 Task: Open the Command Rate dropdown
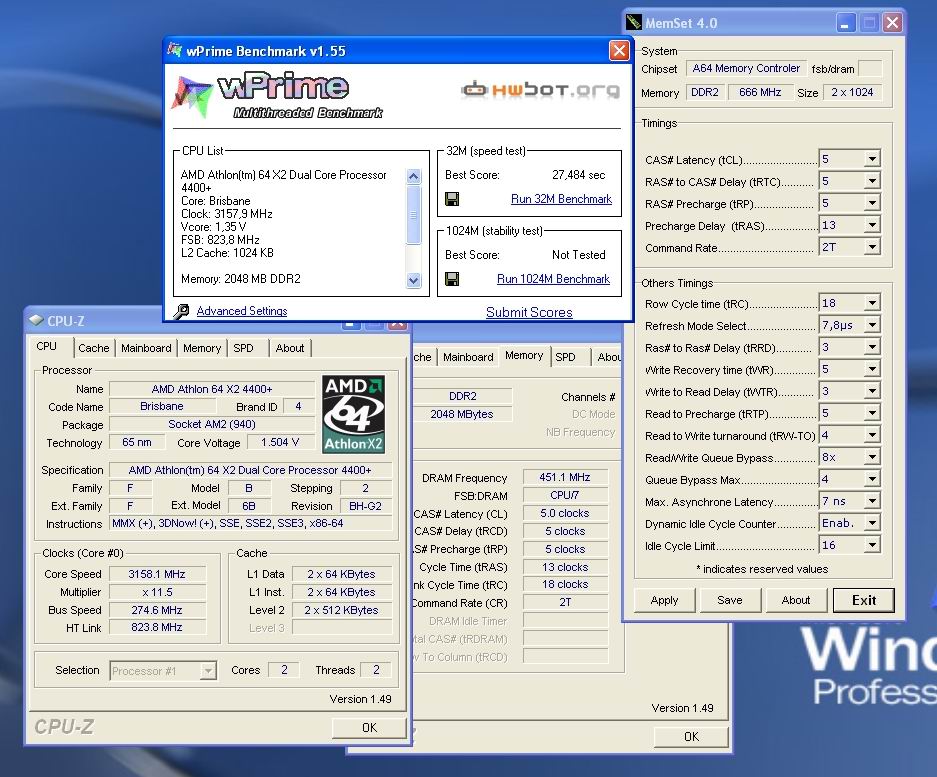(x=872, y=247)
